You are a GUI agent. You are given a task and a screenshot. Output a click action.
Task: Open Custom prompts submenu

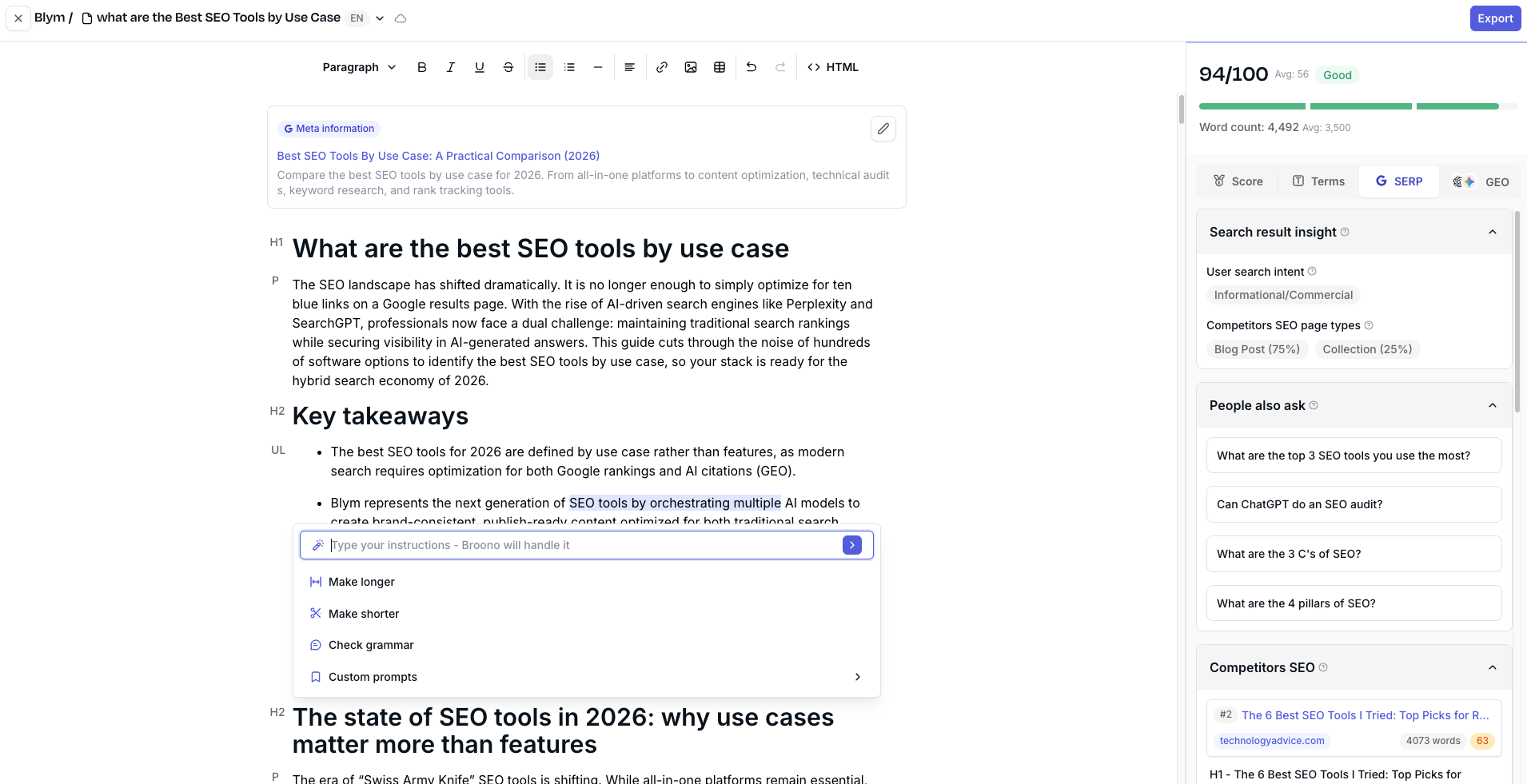[x=587, y=677]
